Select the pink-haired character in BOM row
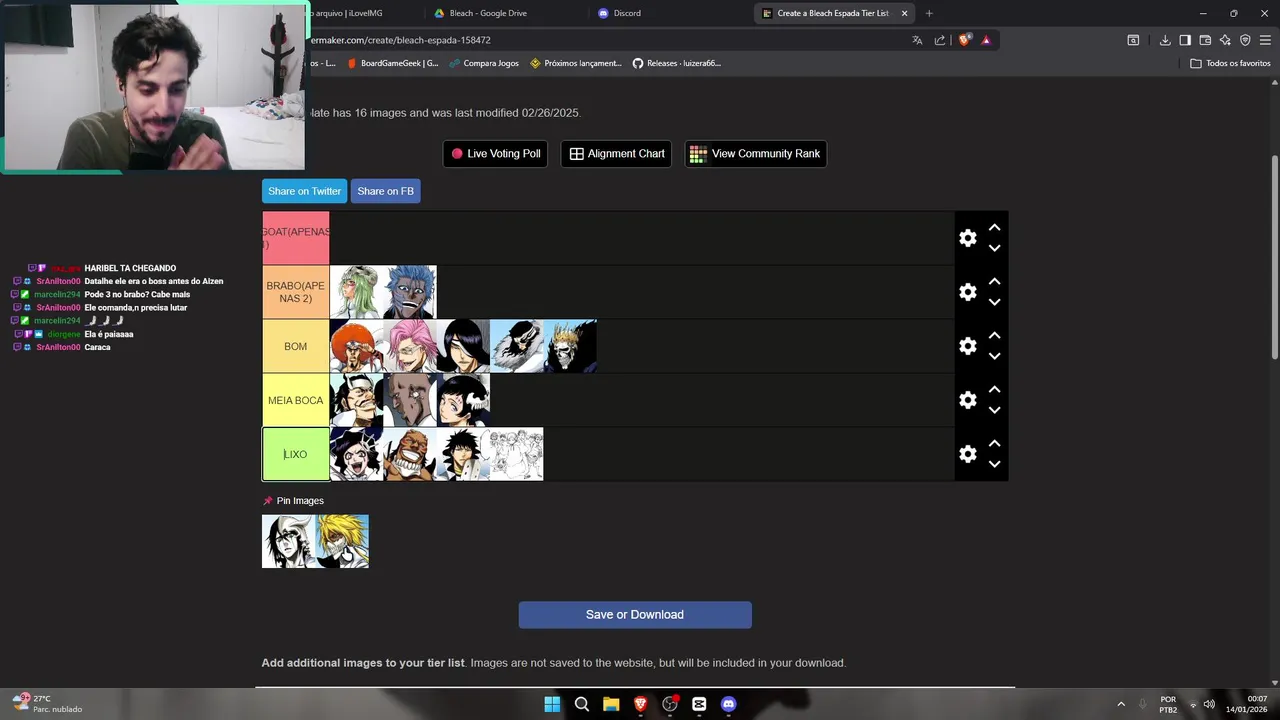This screenshot has width=1280, height=720. point(410,346)
